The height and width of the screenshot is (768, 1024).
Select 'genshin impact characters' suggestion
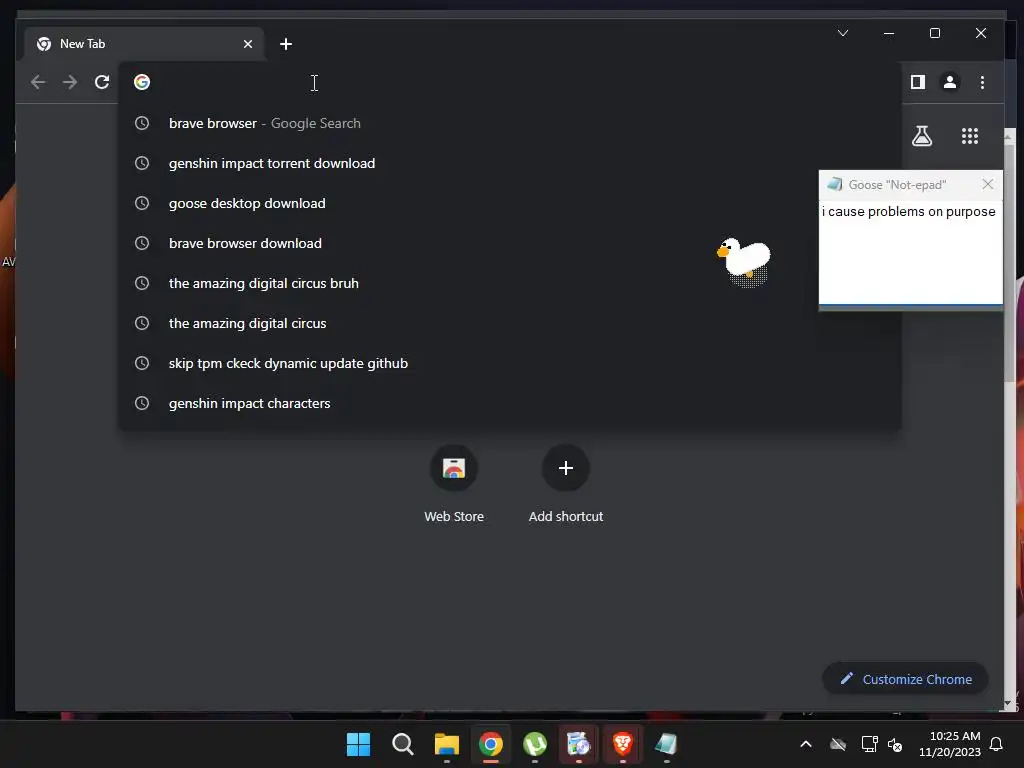[509, 403]
